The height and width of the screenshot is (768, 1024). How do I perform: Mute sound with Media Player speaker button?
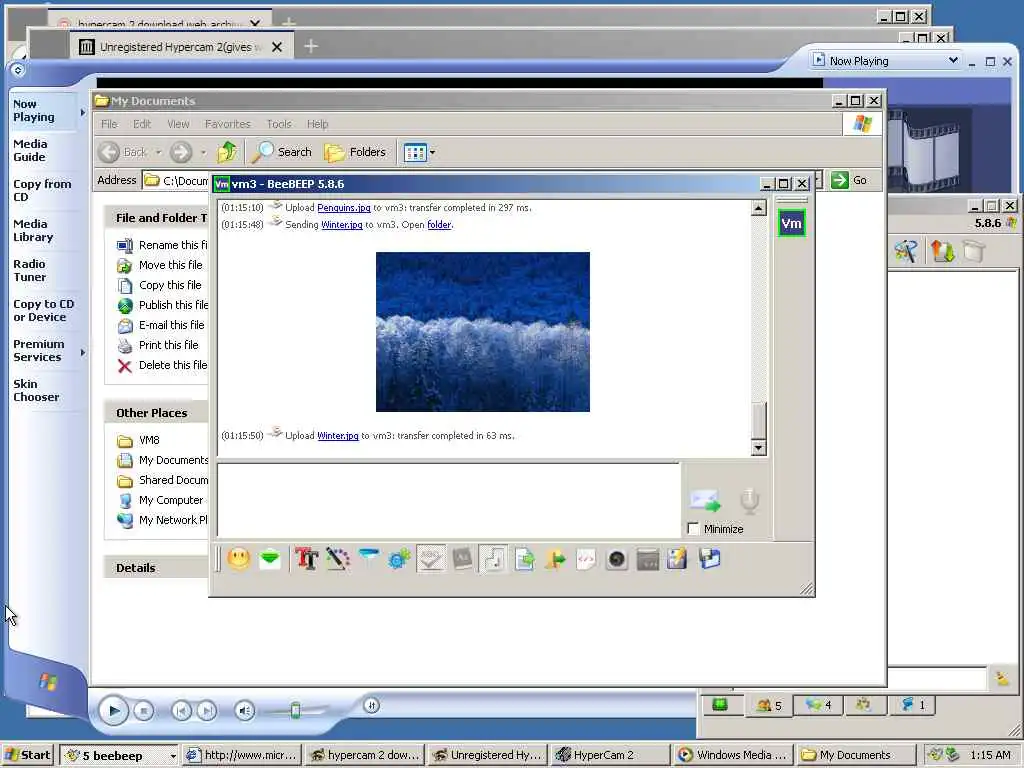(245, 711)
